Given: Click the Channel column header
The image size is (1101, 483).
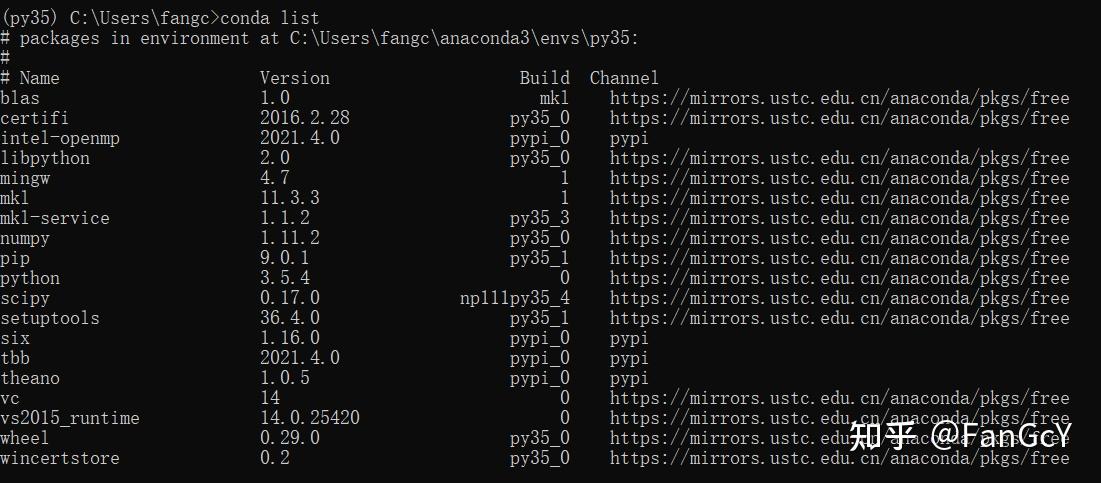Looking at the screenshot, I should 624,78.
